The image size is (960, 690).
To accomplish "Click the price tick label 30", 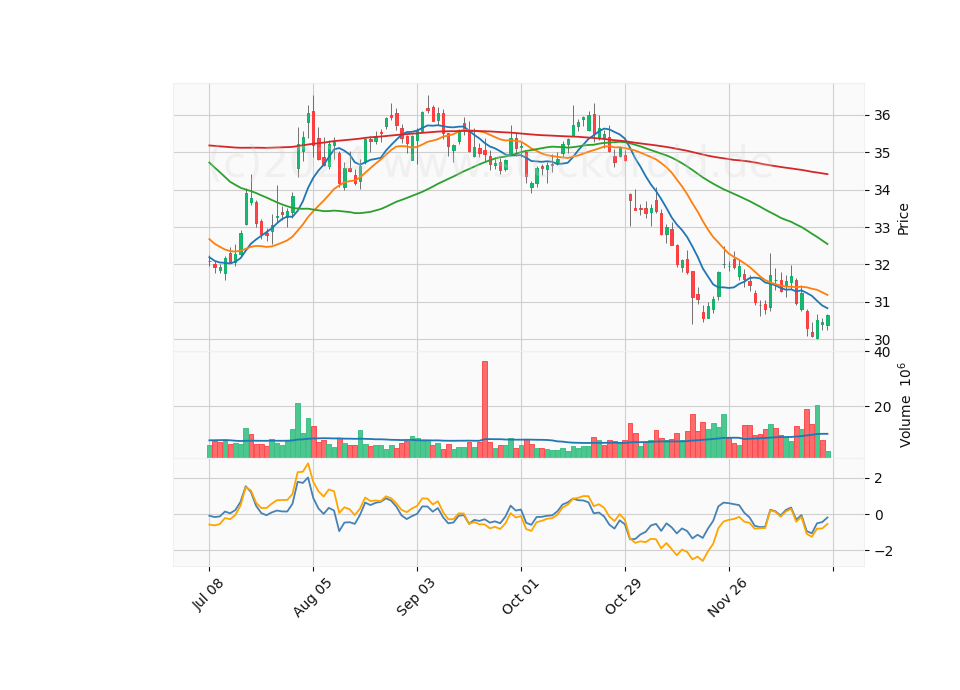I will point(882,340).
